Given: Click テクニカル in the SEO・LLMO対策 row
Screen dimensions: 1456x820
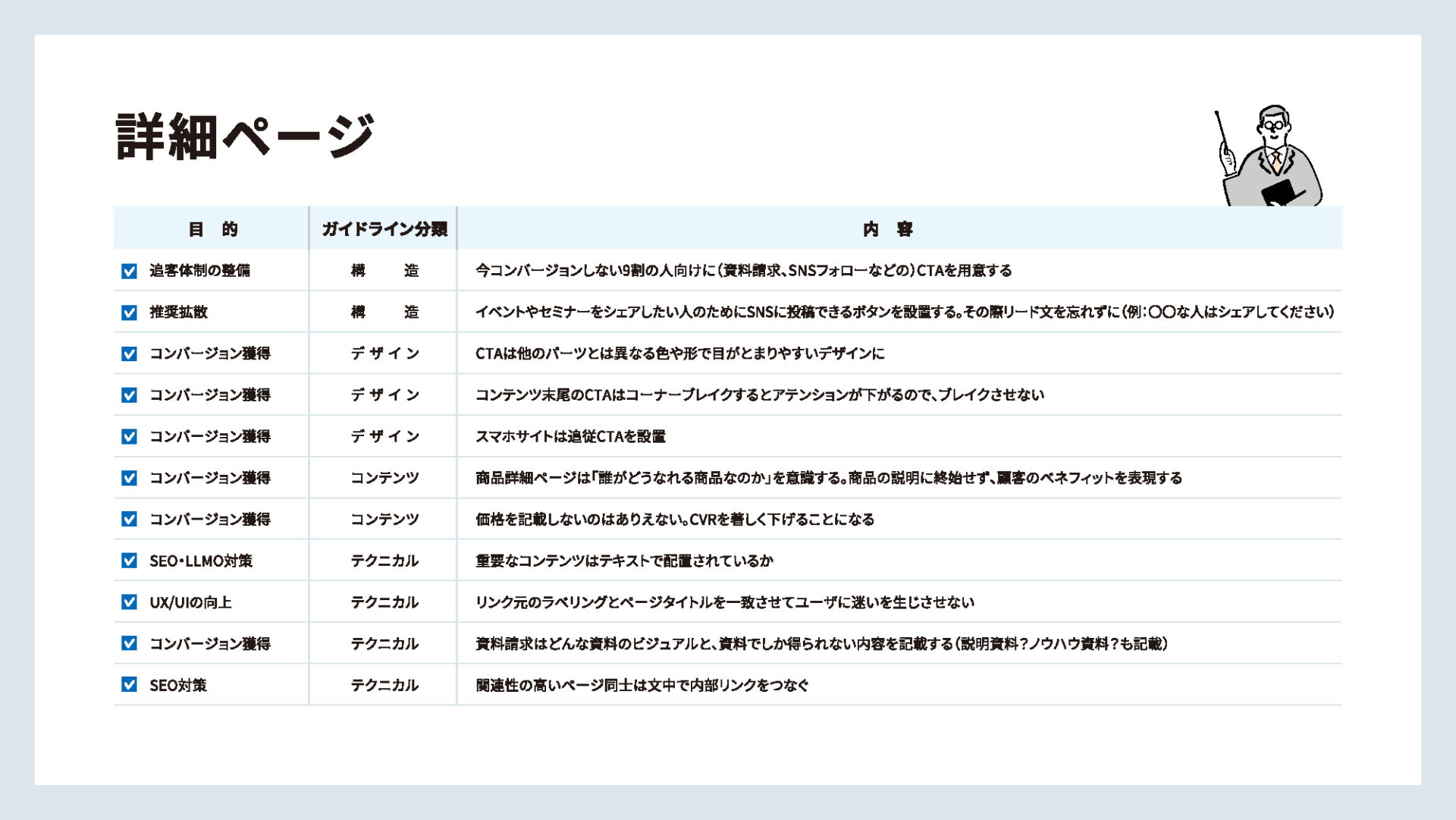Looking at the screenshot, I should [x=384, y=561].
